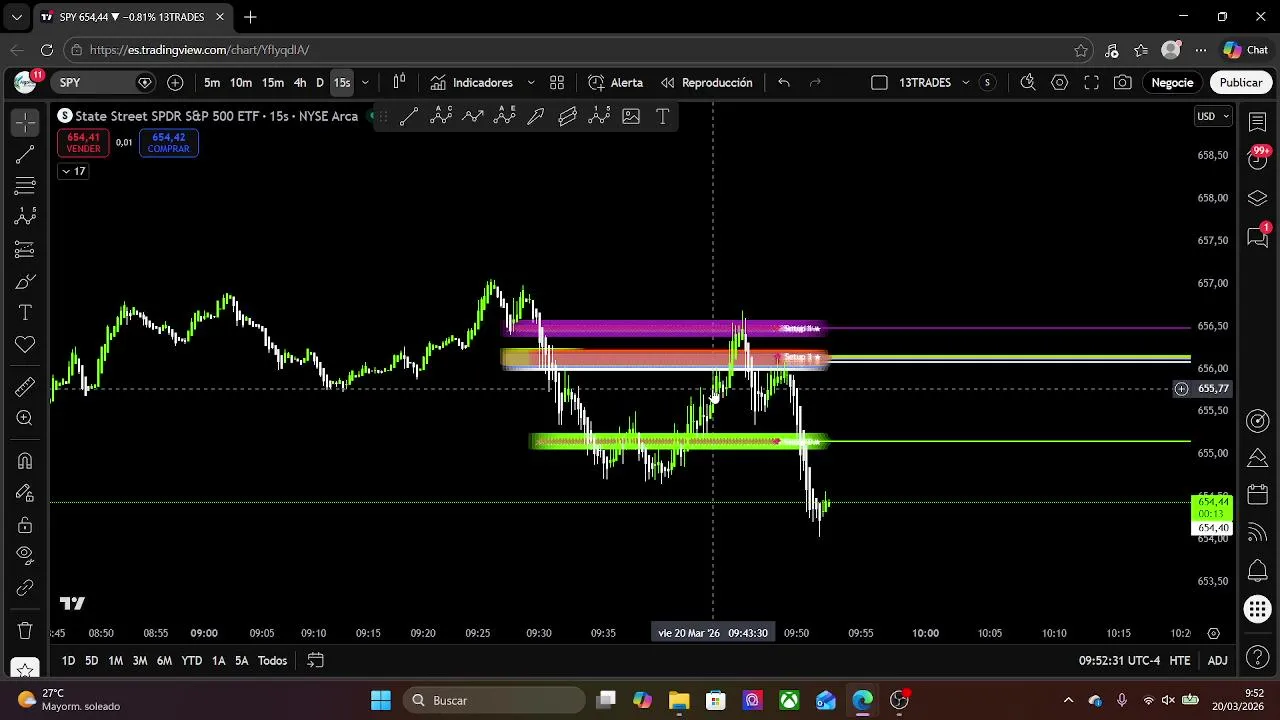Toggle HTE extended hours session
Screen dimensions: 1280x720
coord(1180,661)
